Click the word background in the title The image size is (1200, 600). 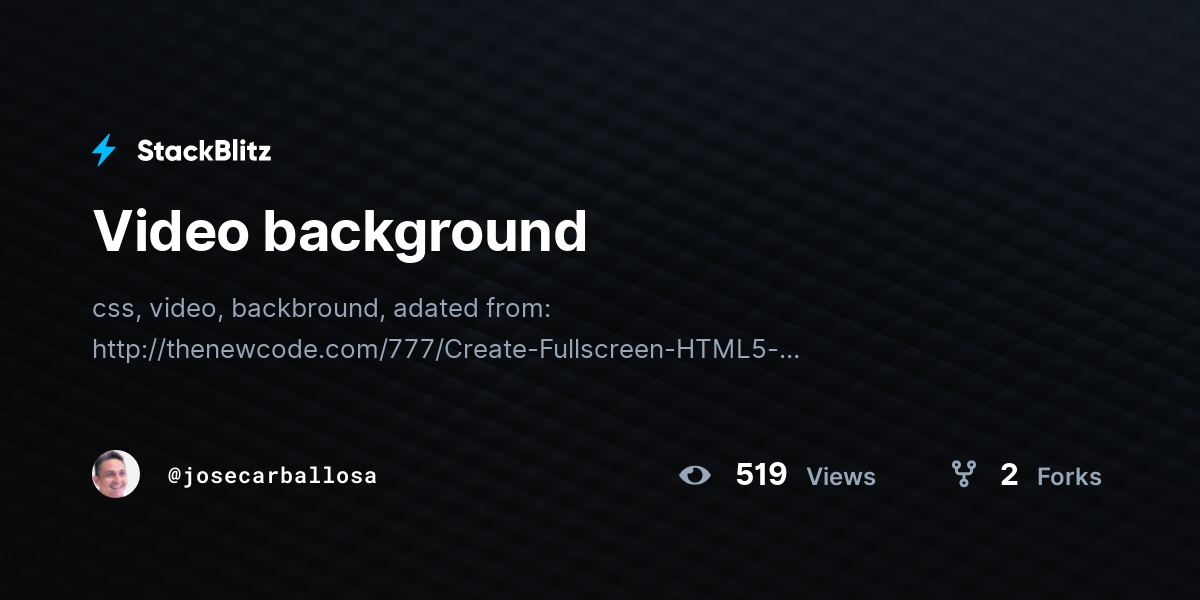tap(425, 233)
